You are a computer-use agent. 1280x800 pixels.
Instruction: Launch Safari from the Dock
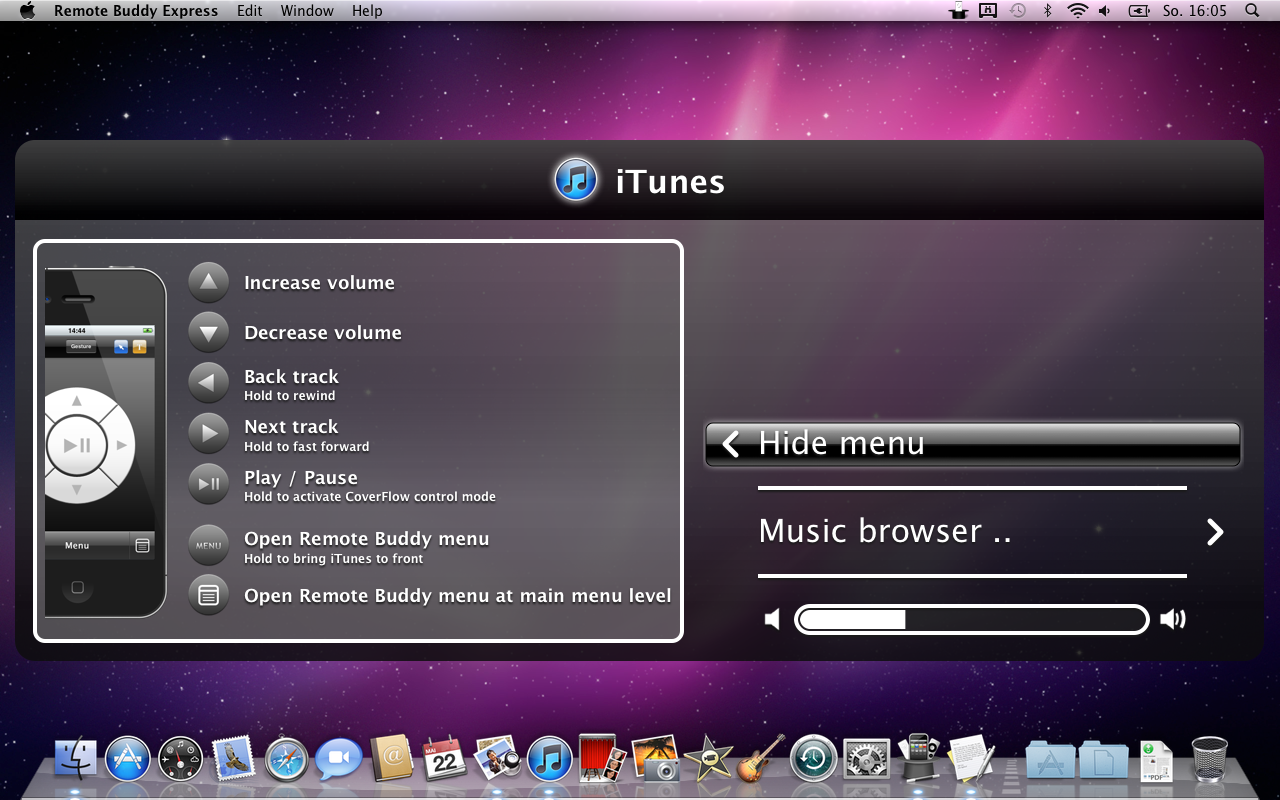(x=287, y=759)
